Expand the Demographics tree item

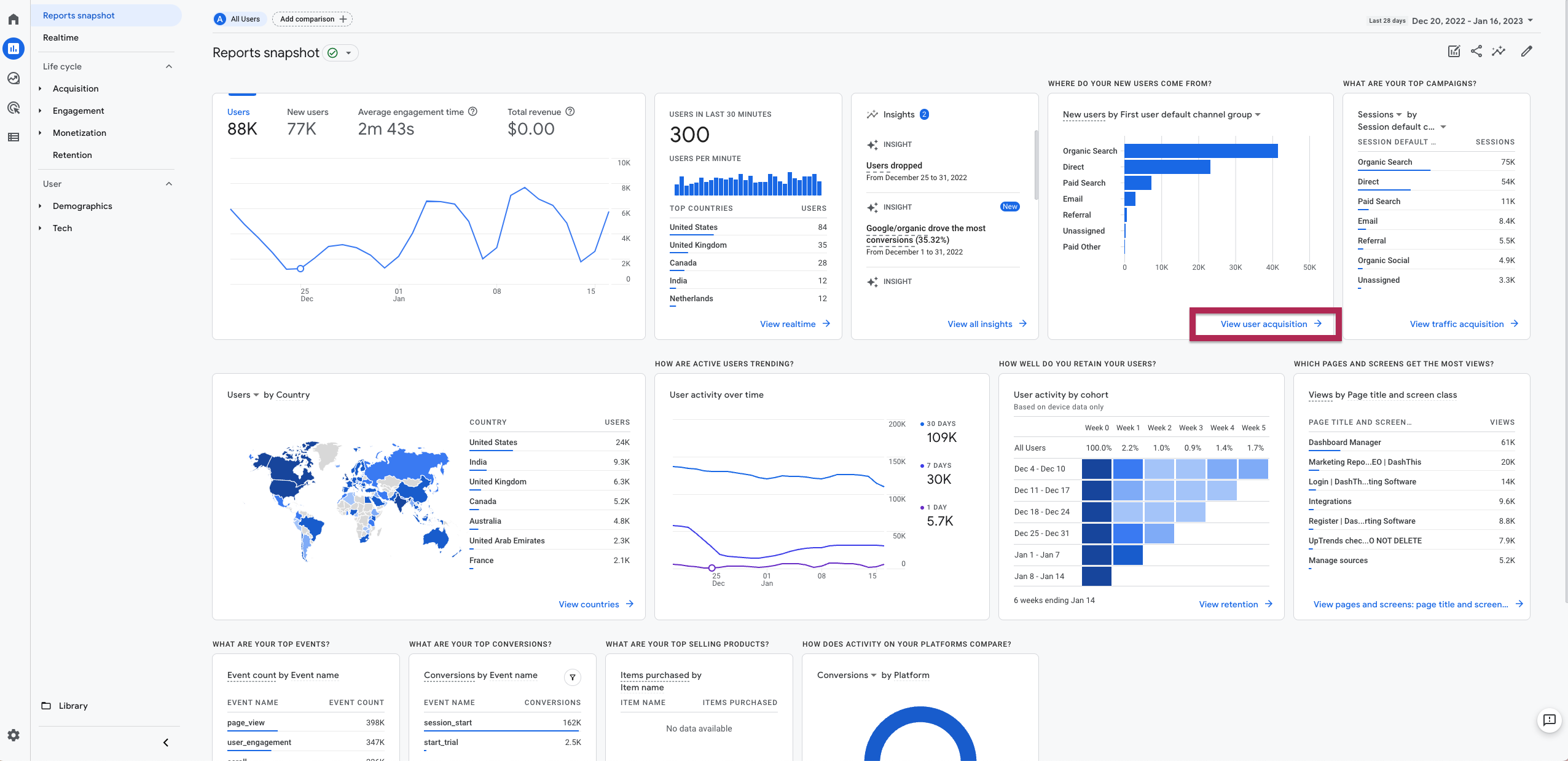40,206
